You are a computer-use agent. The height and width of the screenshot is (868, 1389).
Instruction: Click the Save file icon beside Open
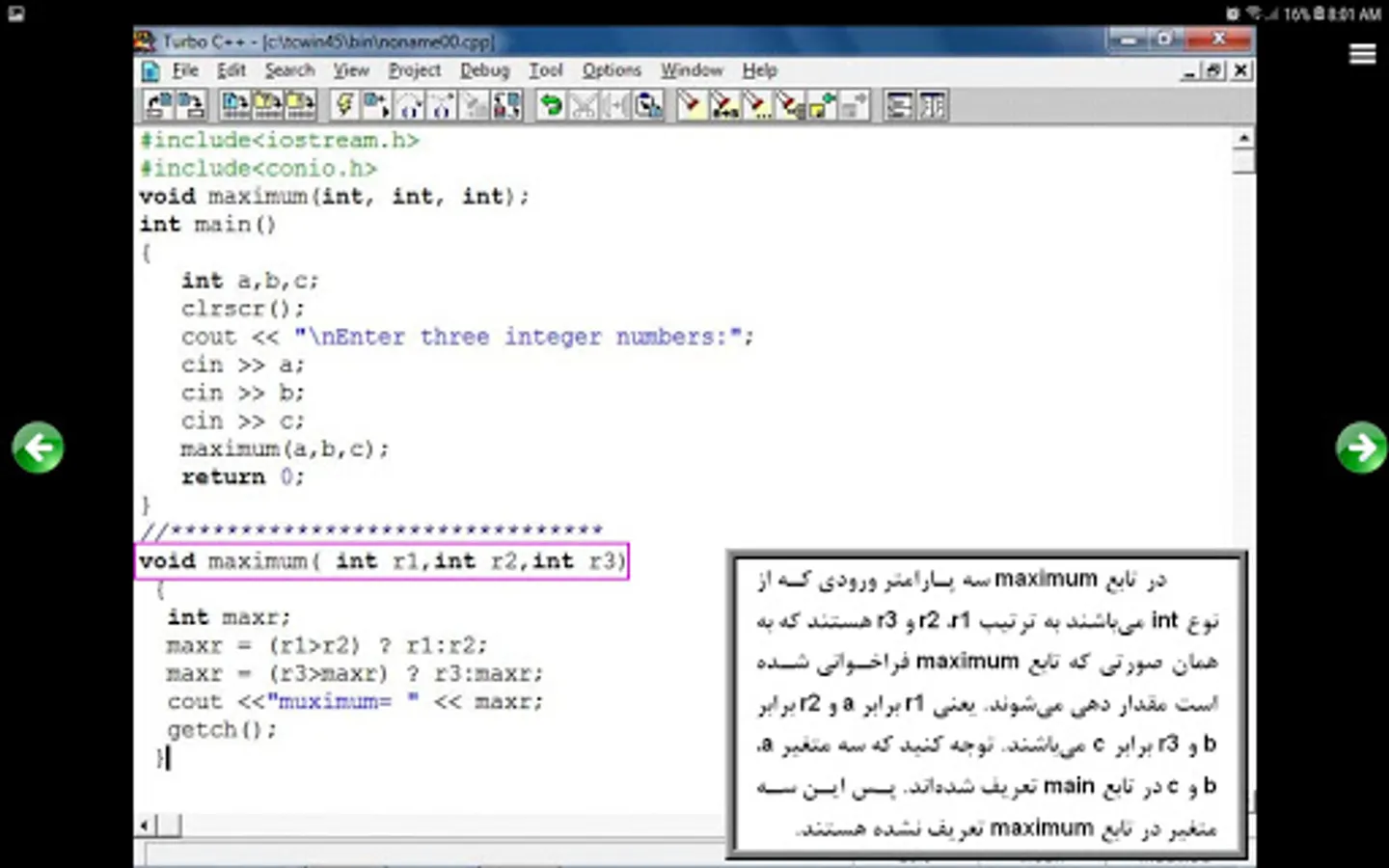coord(191,105)
